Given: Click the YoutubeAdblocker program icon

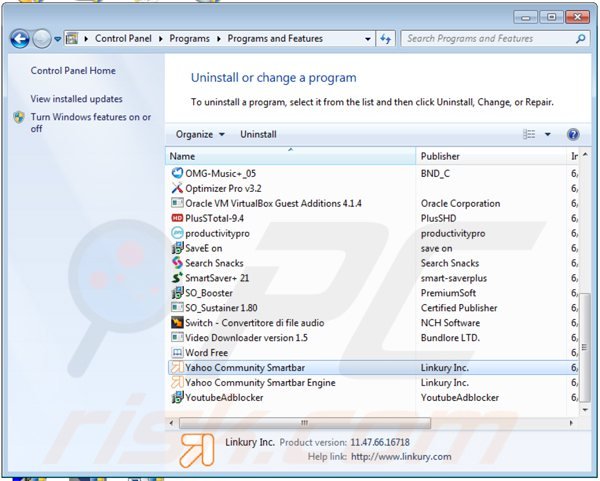Looking at the screenshot, I should [177, 397].
